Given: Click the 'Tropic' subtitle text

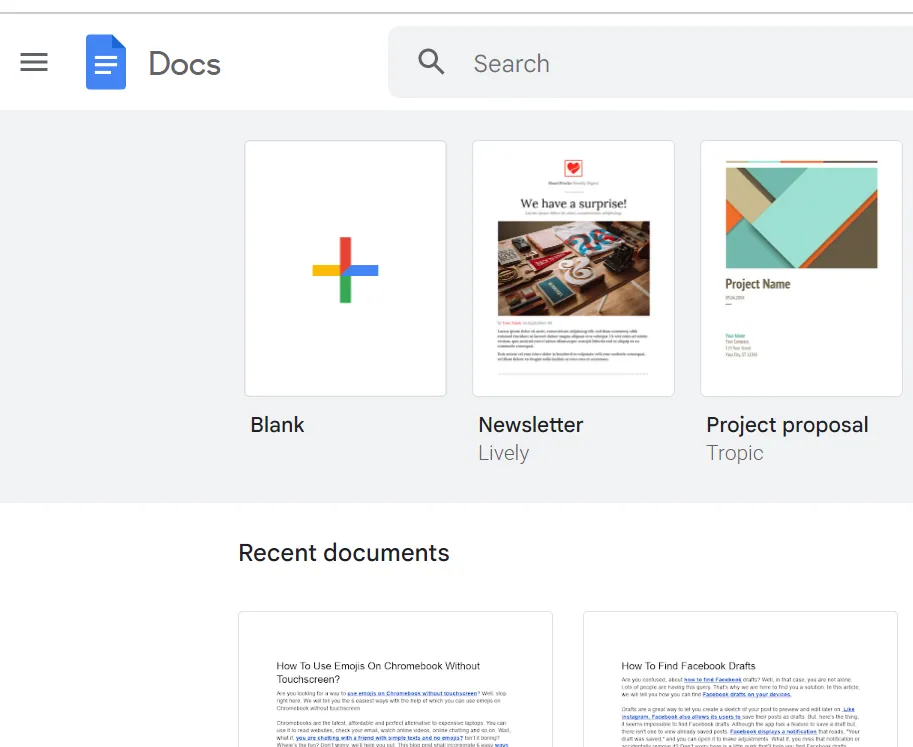Looking at the screenshot, I should click(735, 453).
